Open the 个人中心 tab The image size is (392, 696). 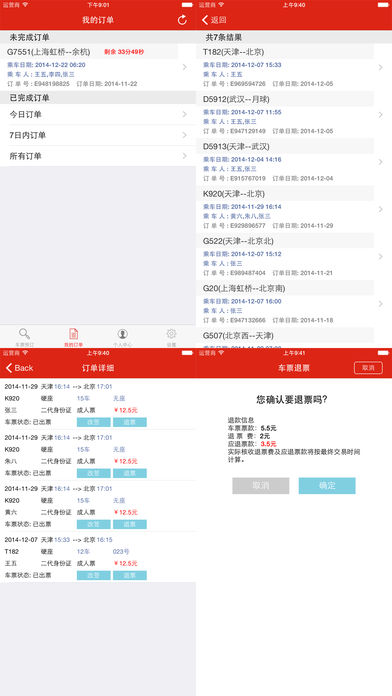click(123, 337)
